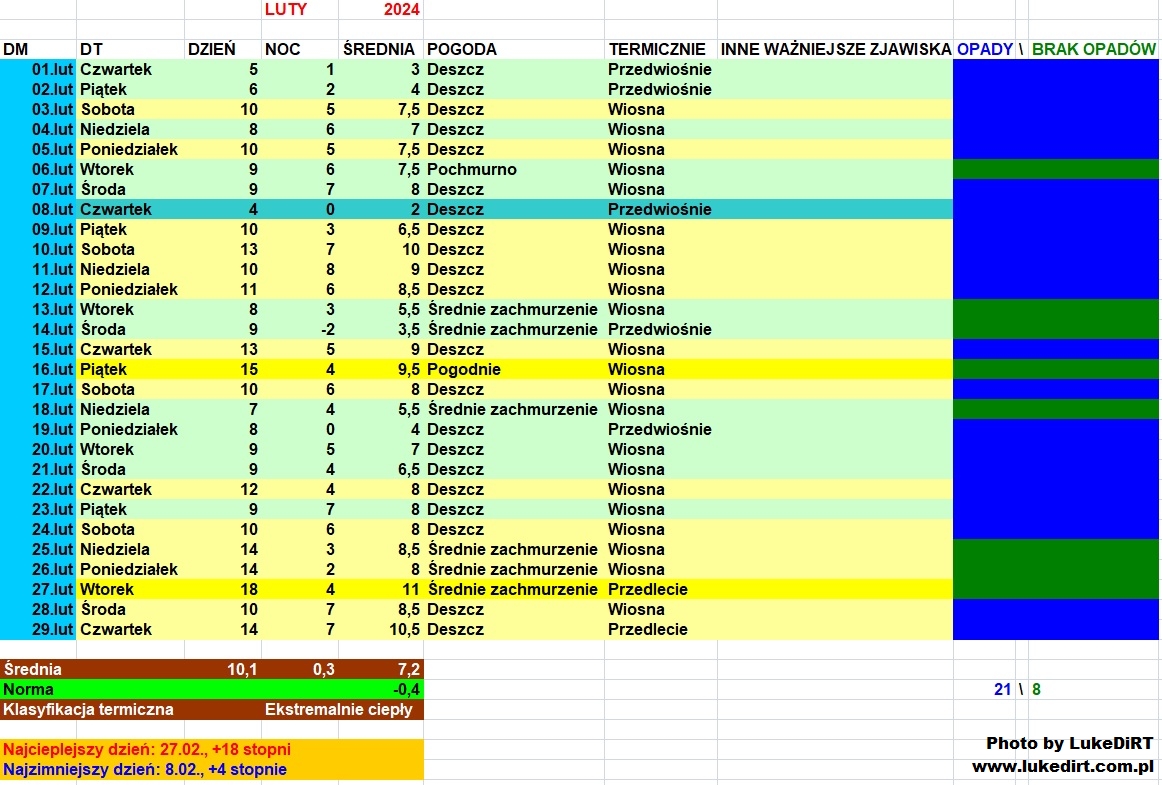This screenshot has width=1162, height=785.
Task: Click the green no-precipitation bar for 06.lut
Action: coord(1055,169)
